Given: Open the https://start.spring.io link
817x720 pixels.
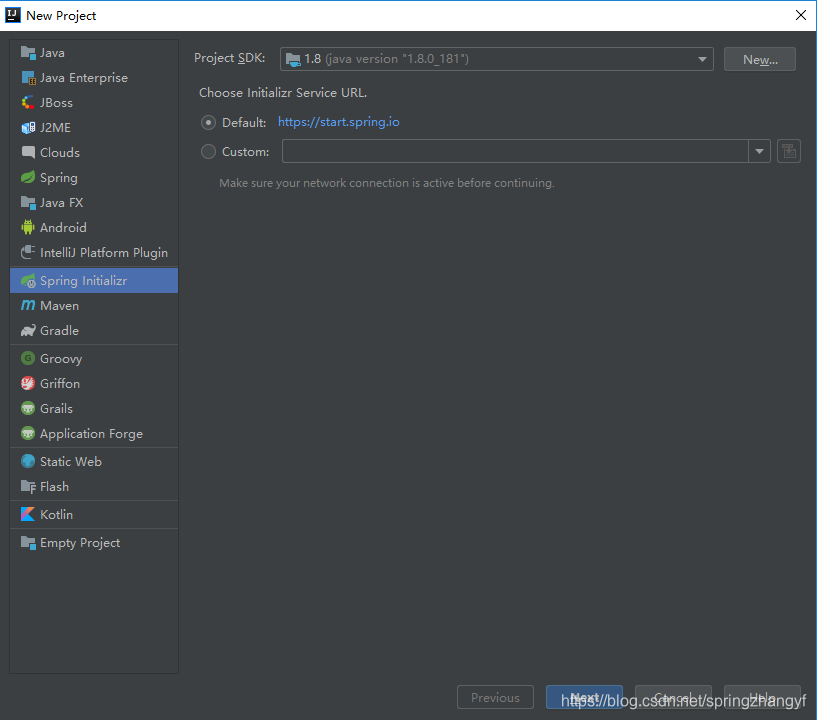Looking at the screenshot, I should click(339, 122).
